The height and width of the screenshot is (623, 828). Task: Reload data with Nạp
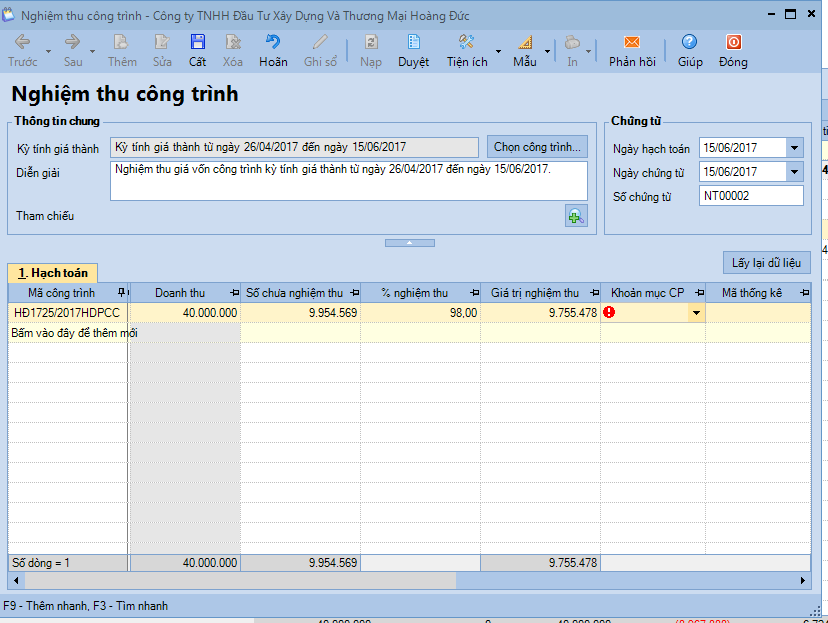coord(371,51)
